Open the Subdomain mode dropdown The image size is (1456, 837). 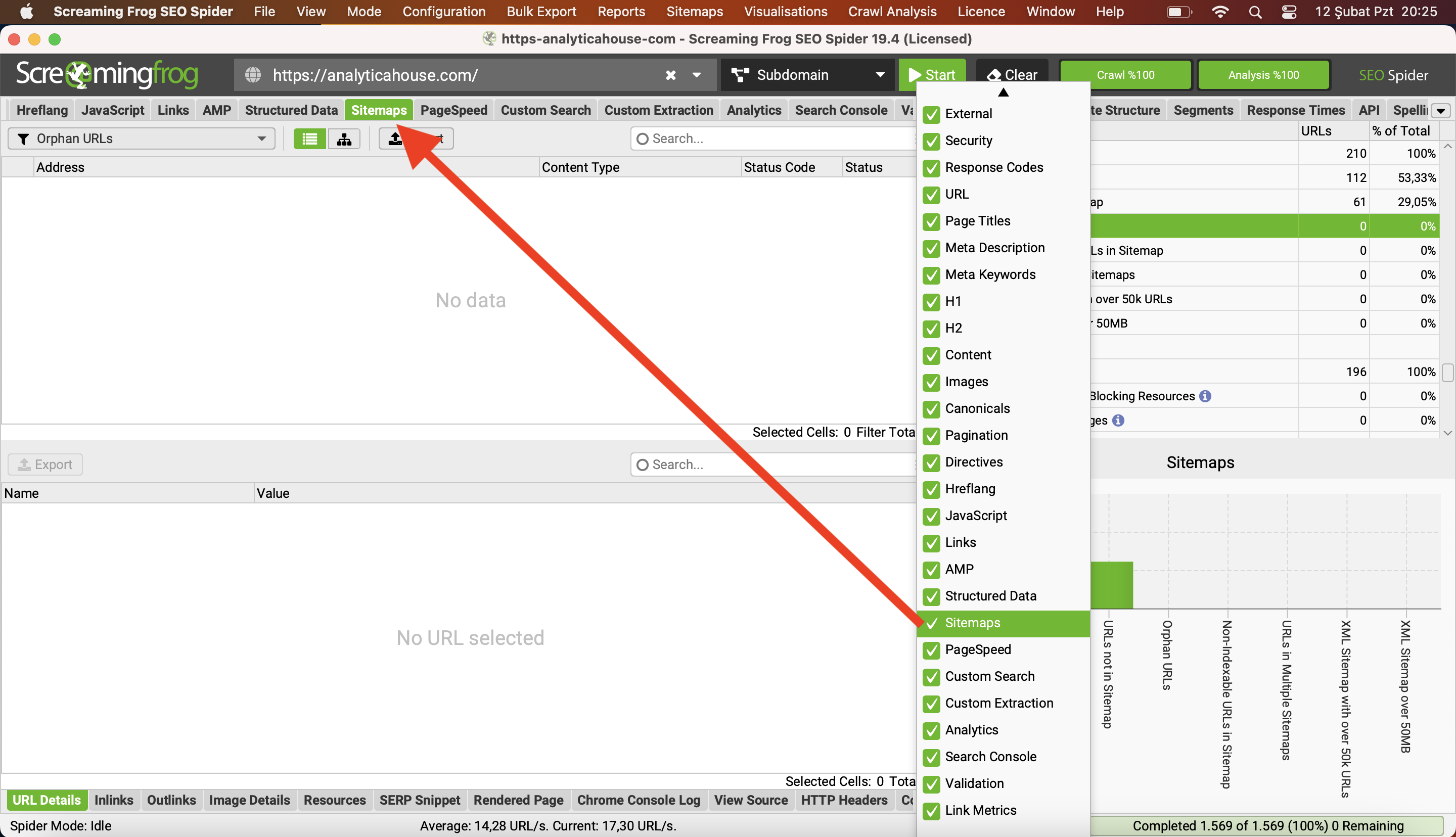coord(807,75)
